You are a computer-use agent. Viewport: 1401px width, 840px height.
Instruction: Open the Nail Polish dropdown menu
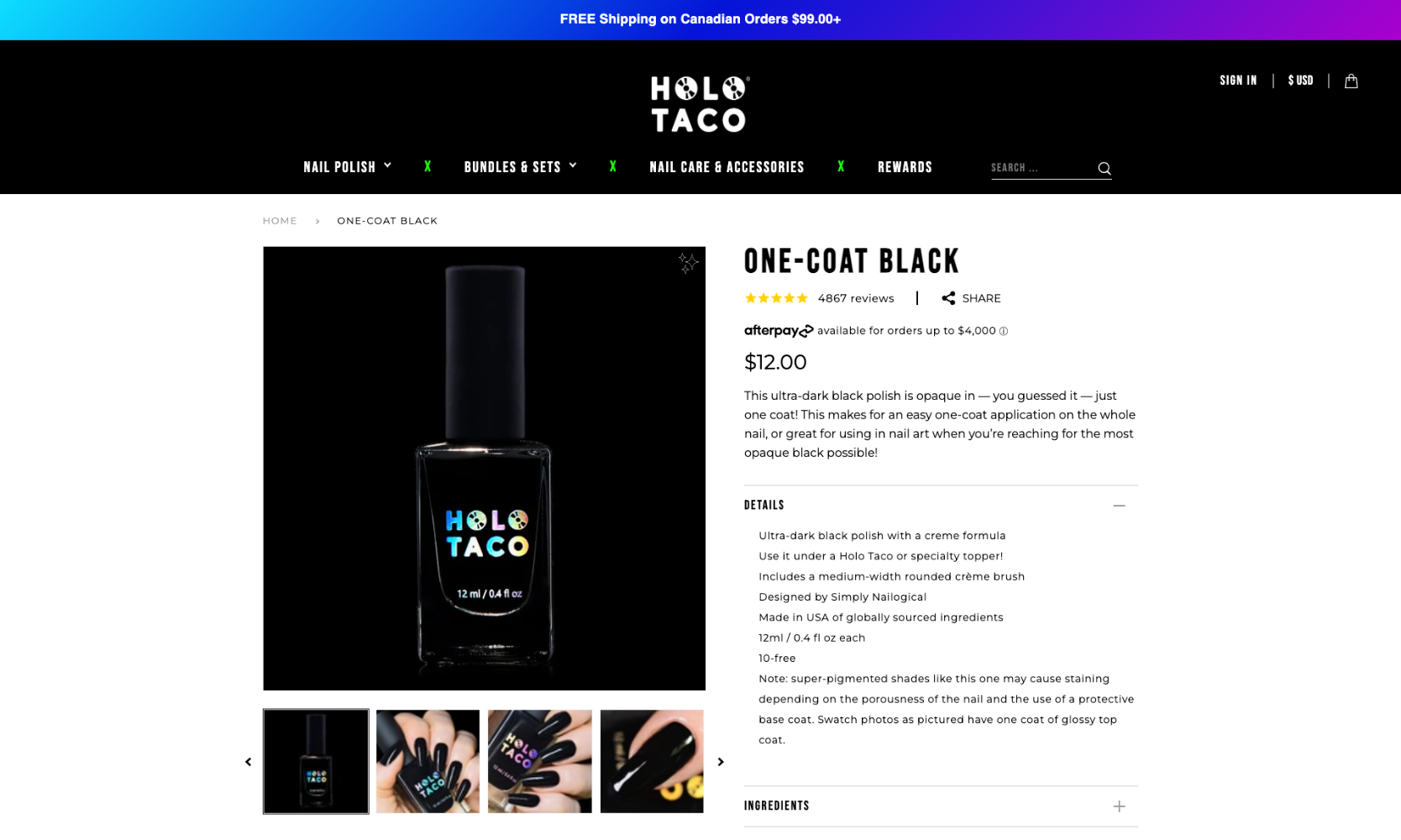coord(348,167)
